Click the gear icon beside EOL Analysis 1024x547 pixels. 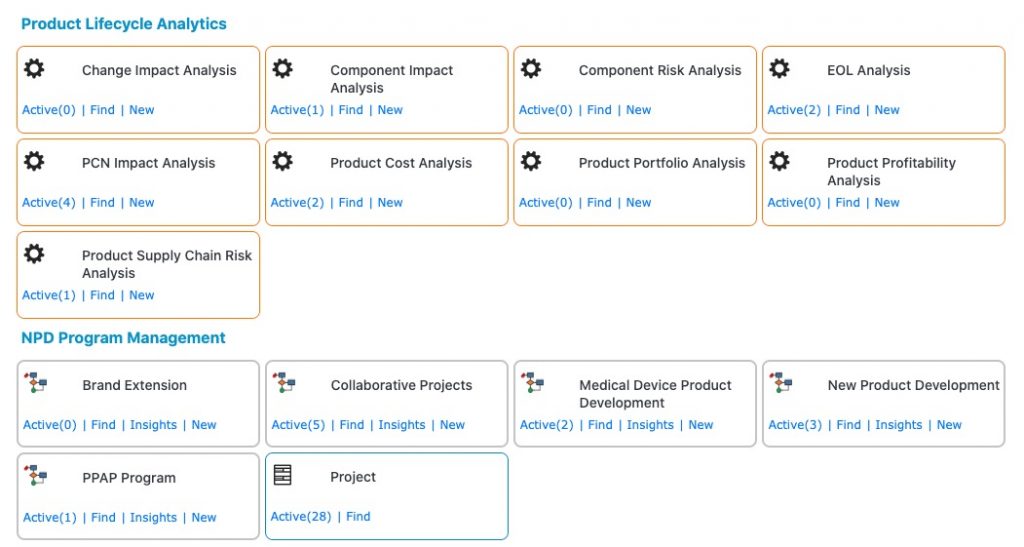(779, 69)
